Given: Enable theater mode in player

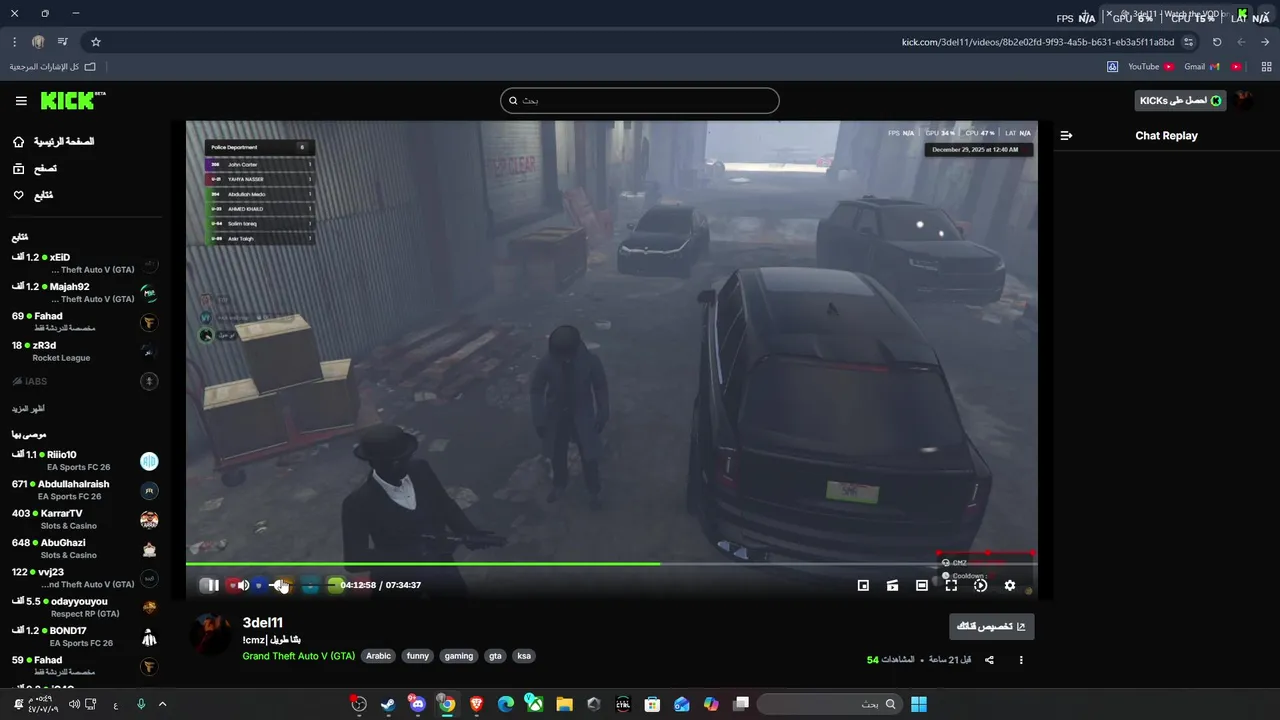Looking at the screenshot, I should tap(922, 585).
